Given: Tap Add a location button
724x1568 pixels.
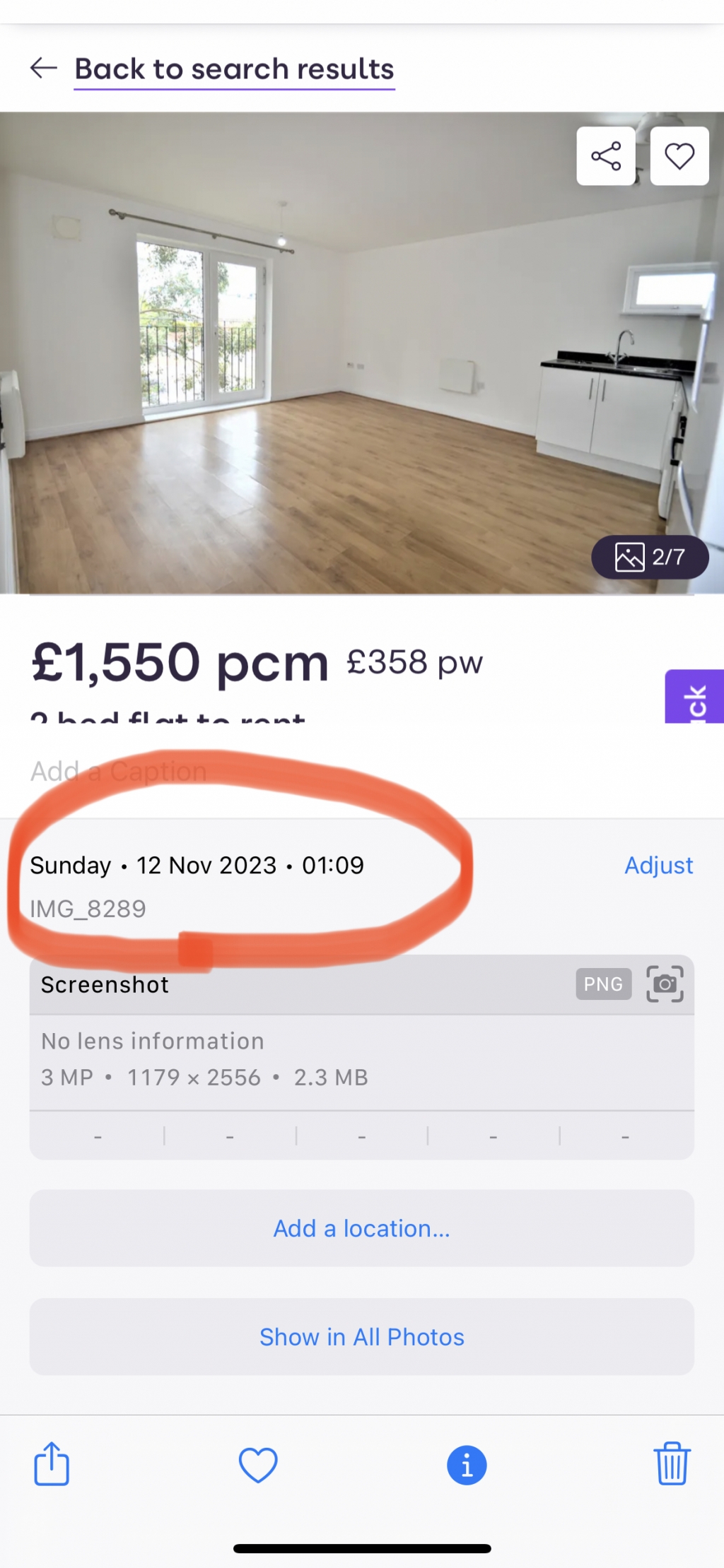Looking at the screenshot, I should tap(361, 1228).
